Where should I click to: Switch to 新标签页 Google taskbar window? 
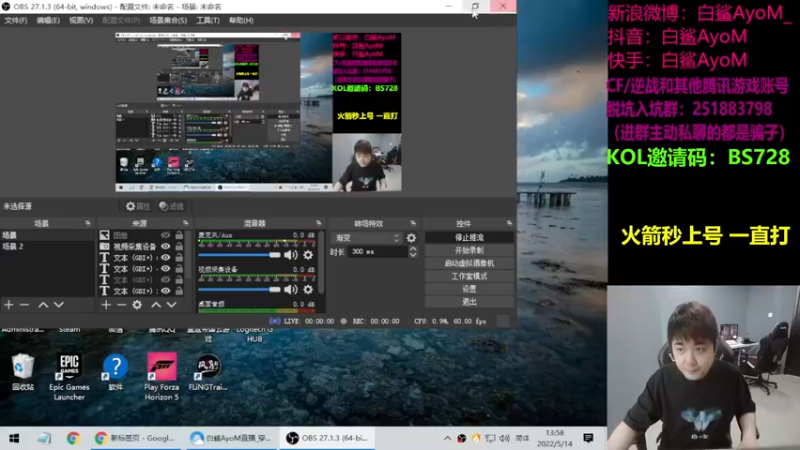pos(135,438)
